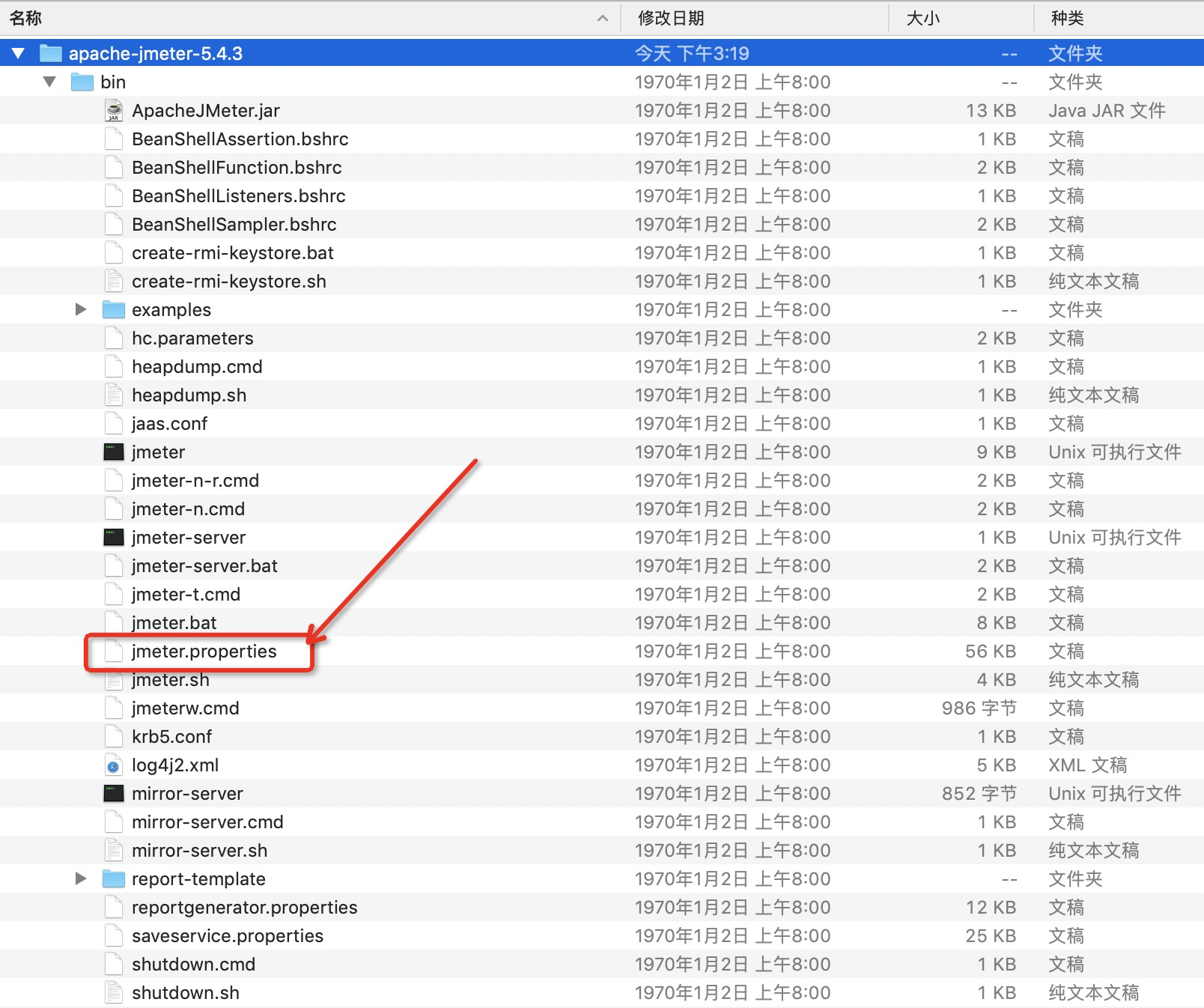Screen dimensions: 1204x1008
Task: Click the jmeter.properties document icon
Action: 114,651
